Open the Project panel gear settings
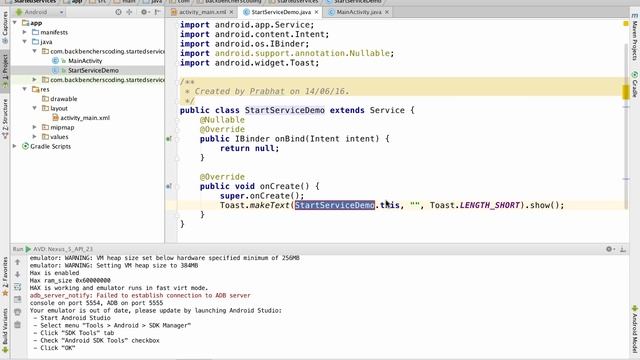640x360 pixels. 144,12
